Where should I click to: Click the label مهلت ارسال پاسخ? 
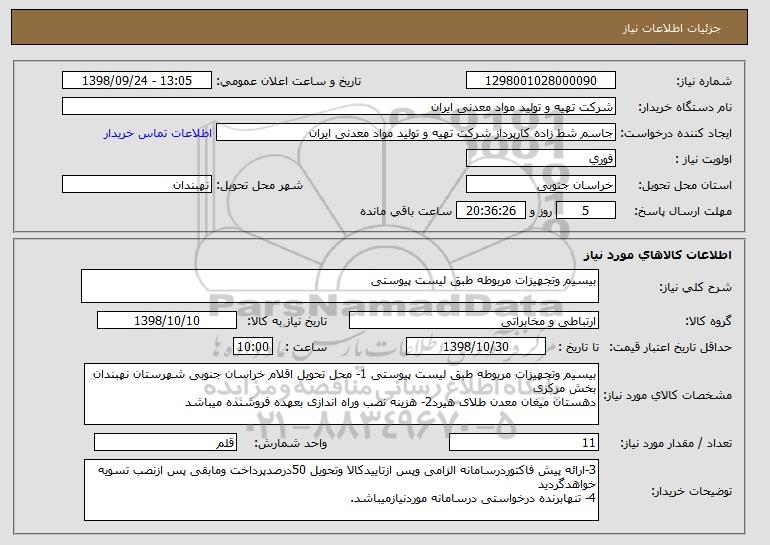coord(683,212)
